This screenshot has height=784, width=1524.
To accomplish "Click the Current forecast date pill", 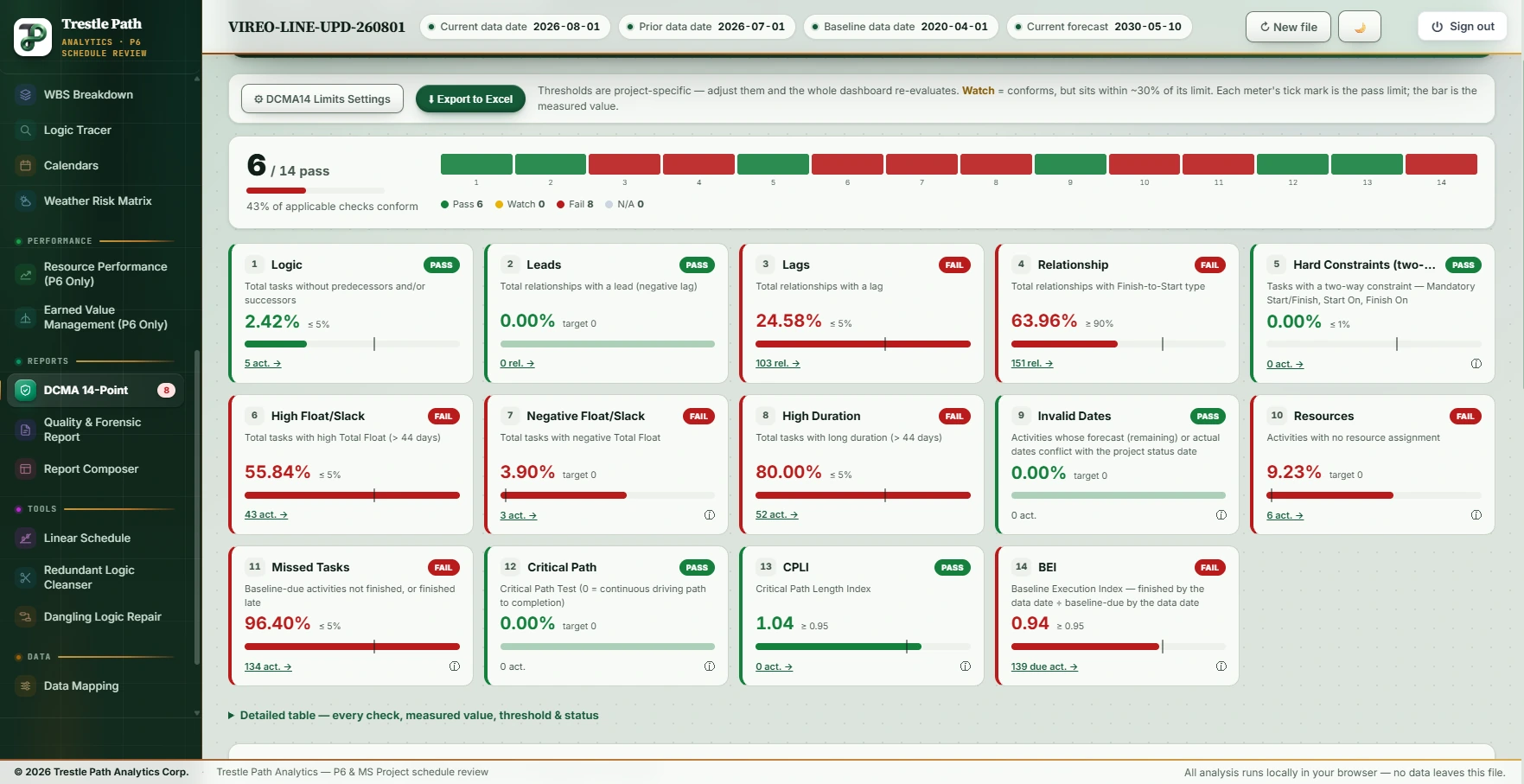I will click(x=1099, y=27).
